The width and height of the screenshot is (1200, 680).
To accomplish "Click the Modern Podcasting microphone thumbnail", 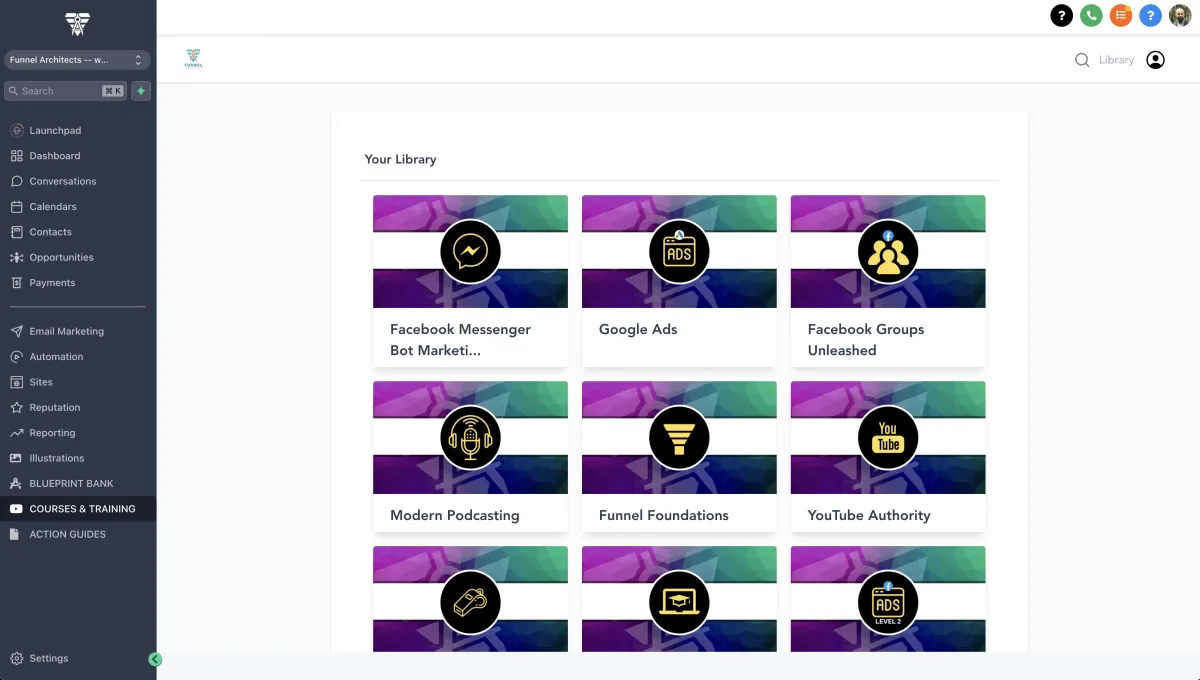I will tap(470, 437).
